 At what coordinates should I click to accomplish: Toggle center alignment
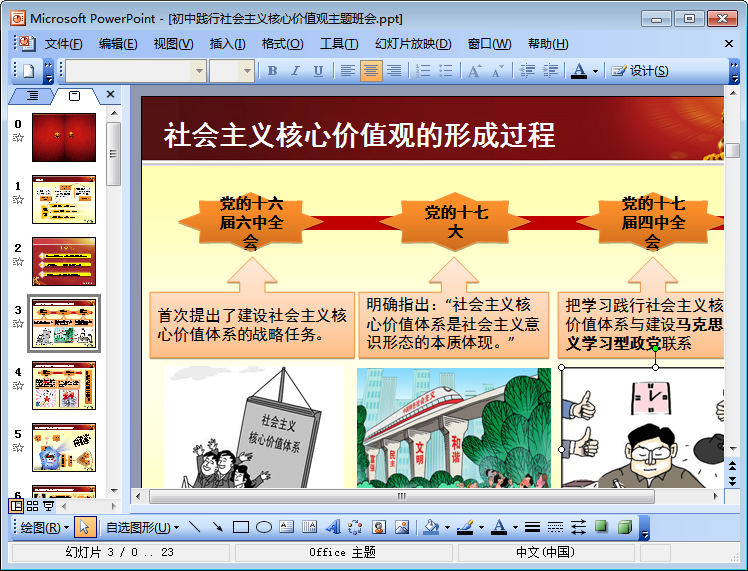click(371, 71)
